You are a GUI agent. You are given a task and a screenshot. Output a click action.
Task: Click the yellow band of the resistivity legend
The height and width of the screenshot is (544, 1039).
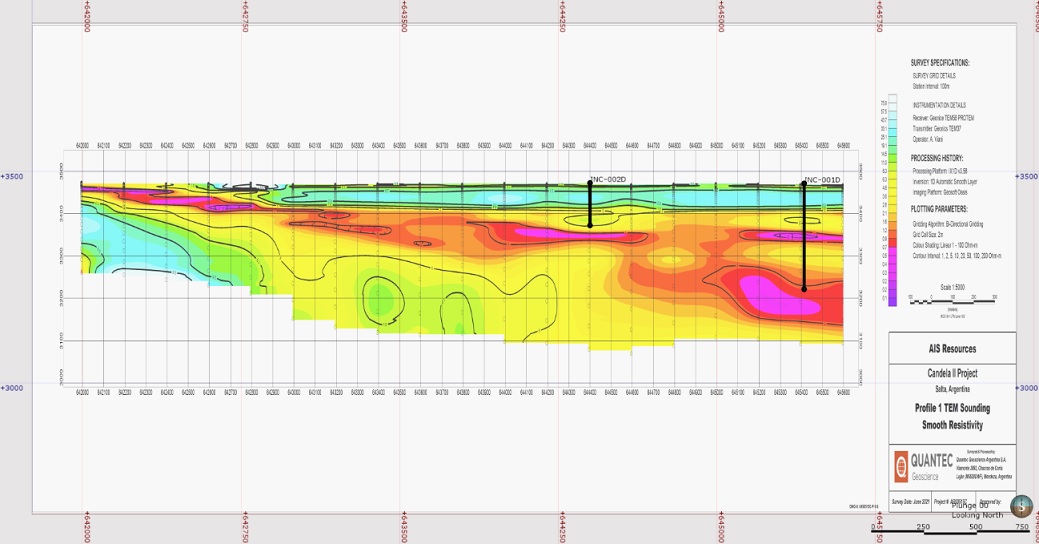tap(893, 193)
